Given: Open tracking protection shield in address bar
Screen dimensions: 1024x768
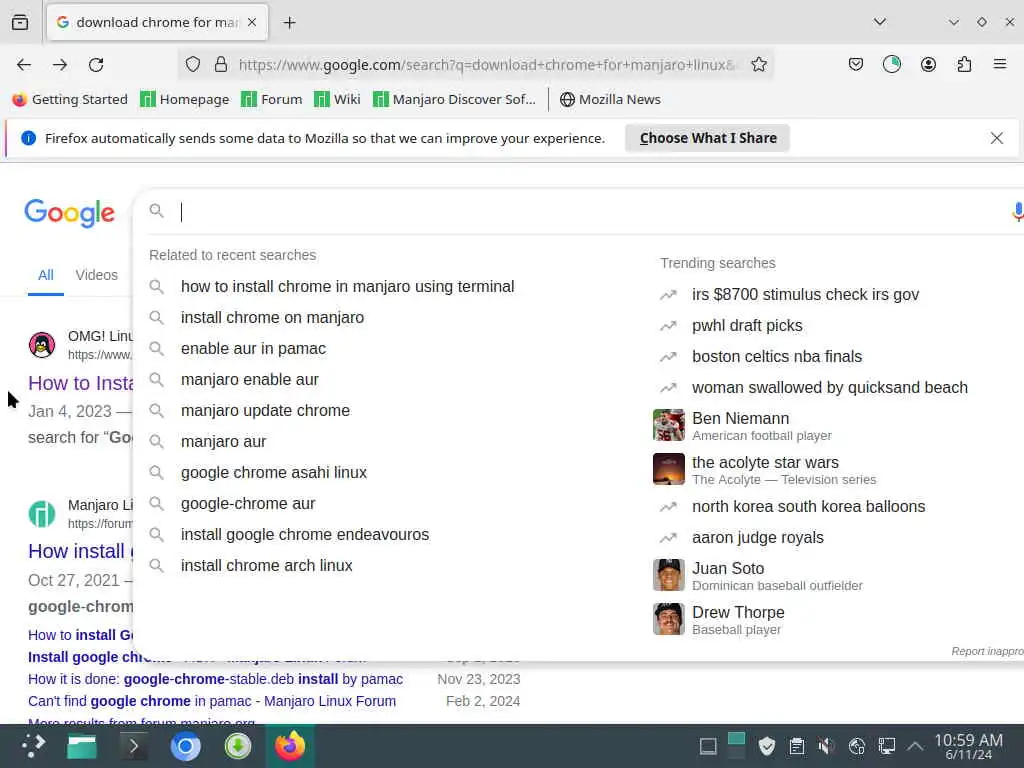Looking at the screenshot, I should [193, 65].
